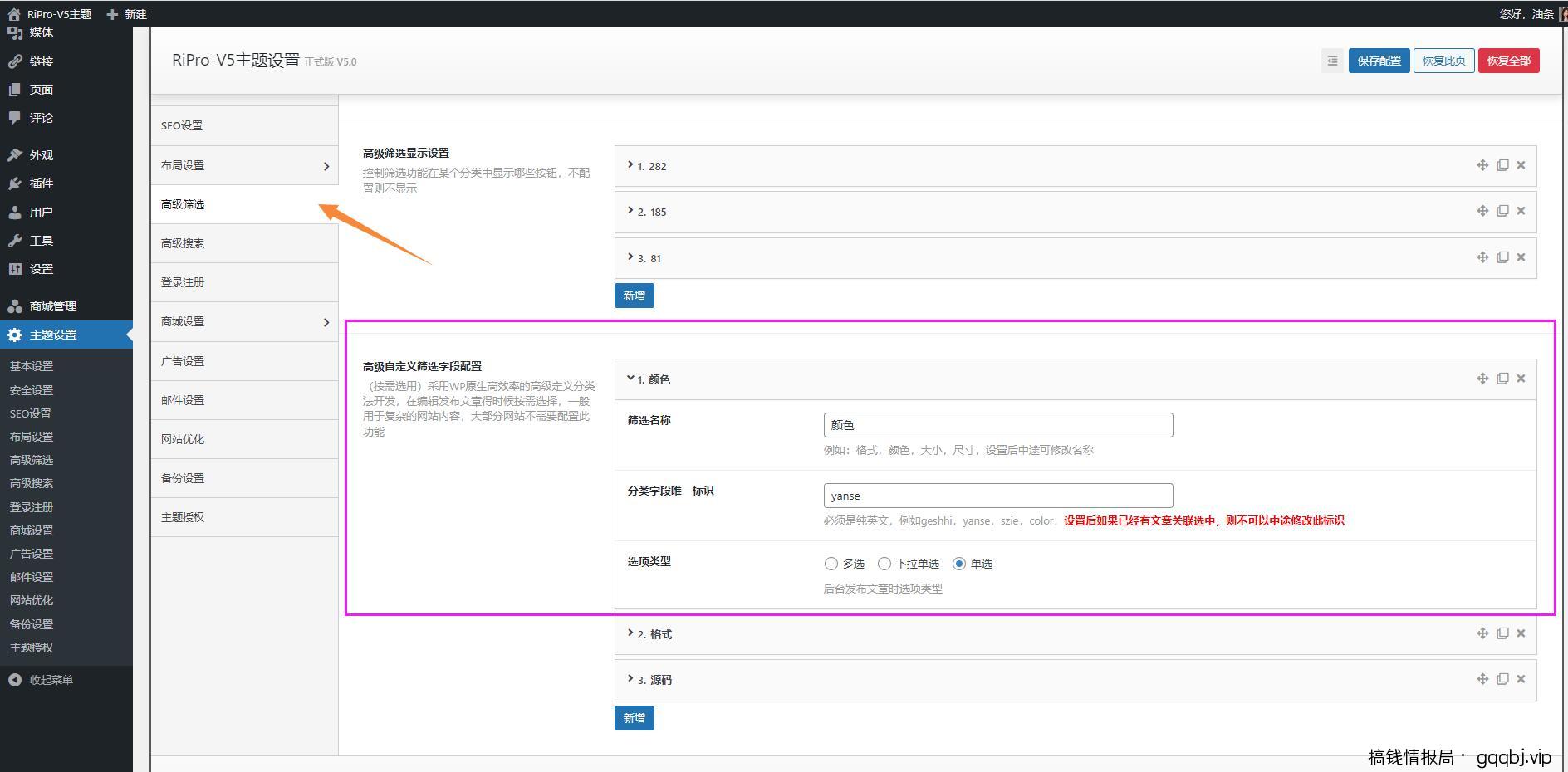This screenshot has height=772, width=1568.
Task: Select the duplicate icon on the 颜色 section
Action: [x=1502, y=379]
